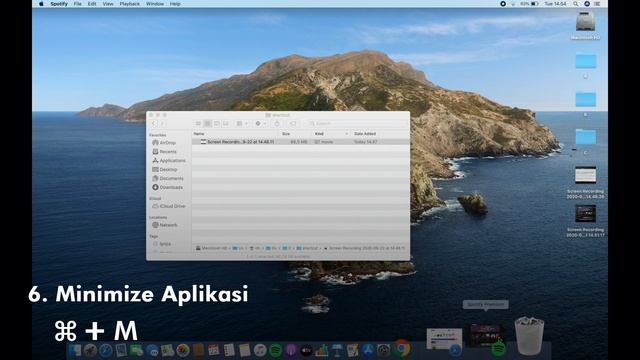The width and height of the screenshot is (640, 360).
Task: Open Finder from the Dock
Action: (x=76, y=350)
